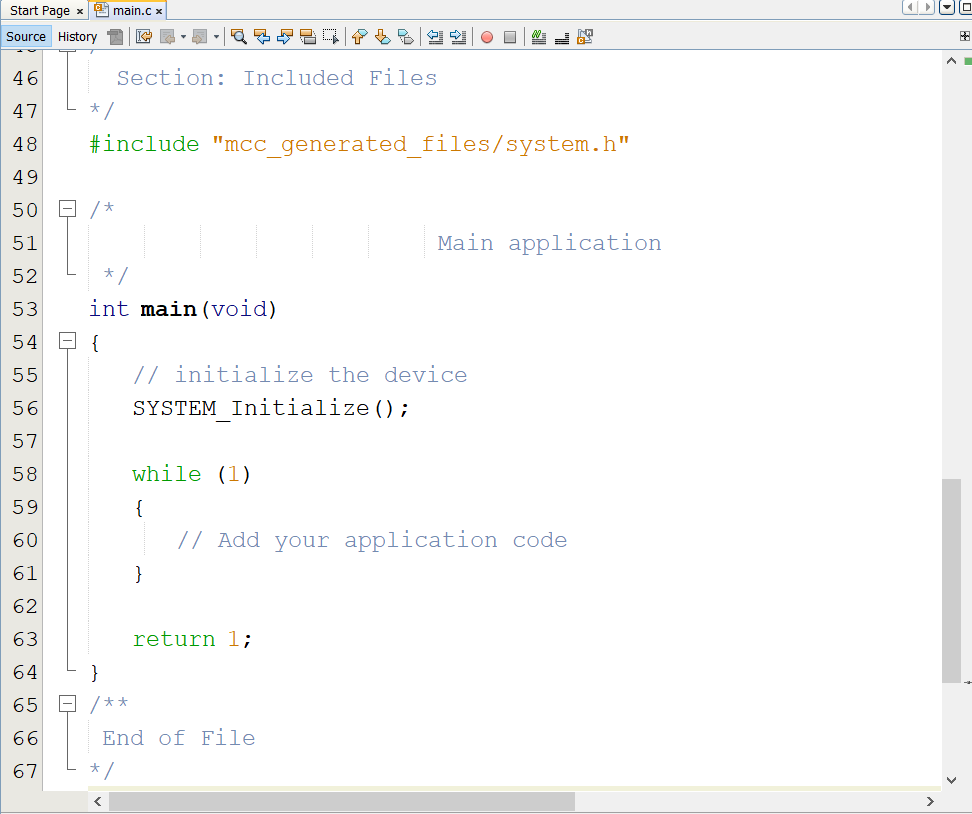Shift the current line left
The image size is (972, 814).
point(435,37)
